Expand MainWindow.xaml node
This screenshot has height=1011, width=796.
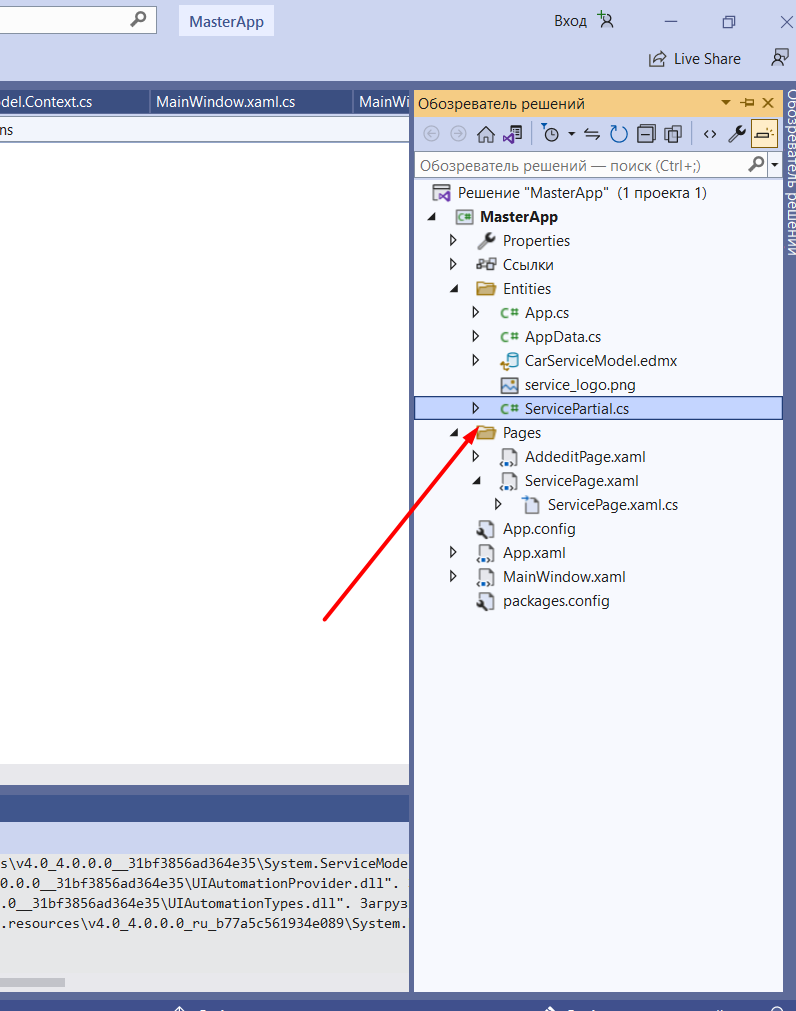coord(453,576)
